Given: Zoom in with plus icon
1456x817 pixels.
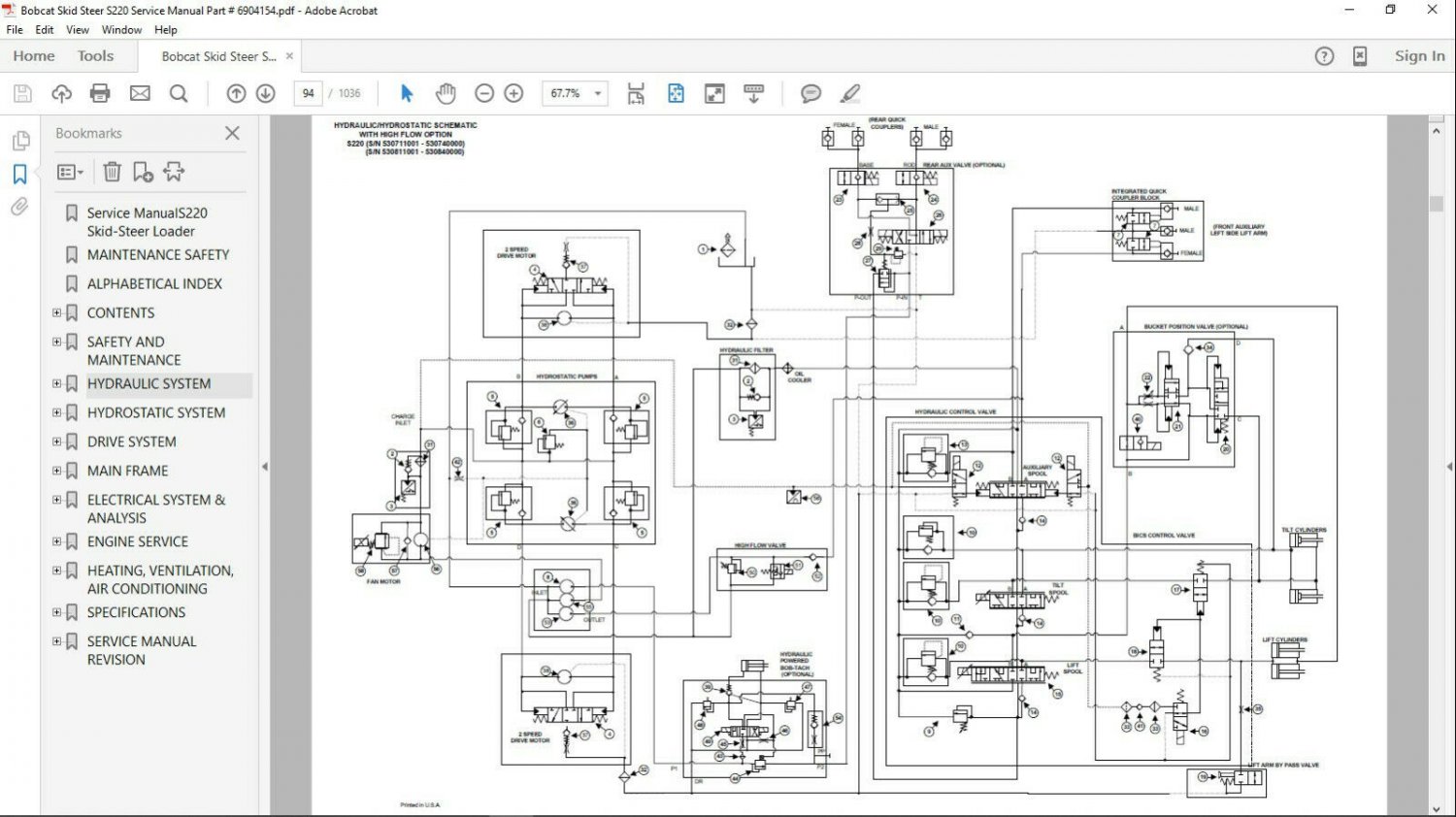Looking at the screenshot, I should pyautogui.click(x=514, y=93).
